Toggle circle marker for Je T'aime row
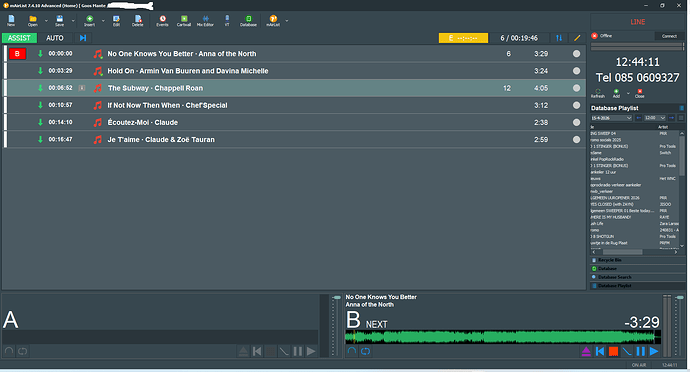The width and height of the screenshot is (690, 372). coord(576,140)
